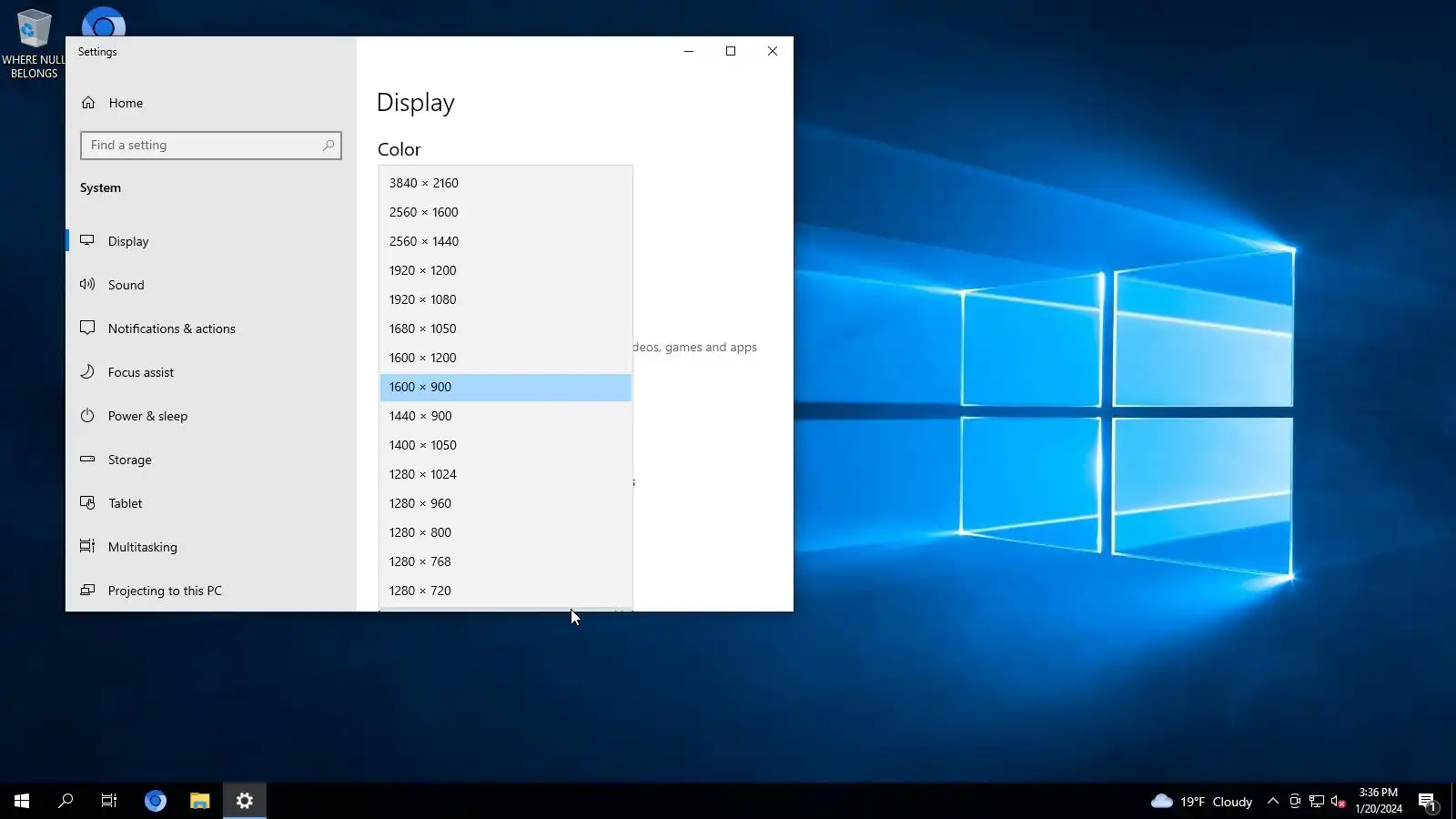The image size is (1456, 819).
Task: Click the Settings gear icon in the taskbar
Action: 245,801
